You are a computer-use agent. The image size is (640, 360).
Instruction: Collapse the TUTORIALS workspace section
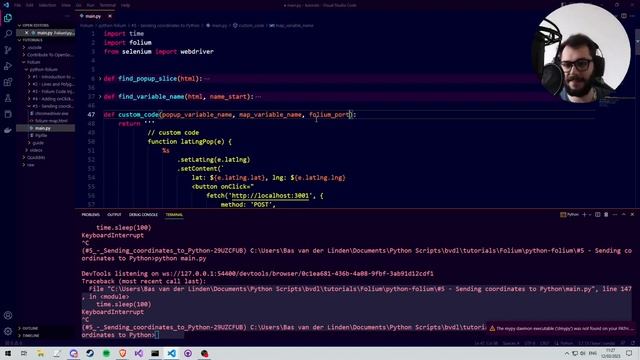(x=32, y=40)
